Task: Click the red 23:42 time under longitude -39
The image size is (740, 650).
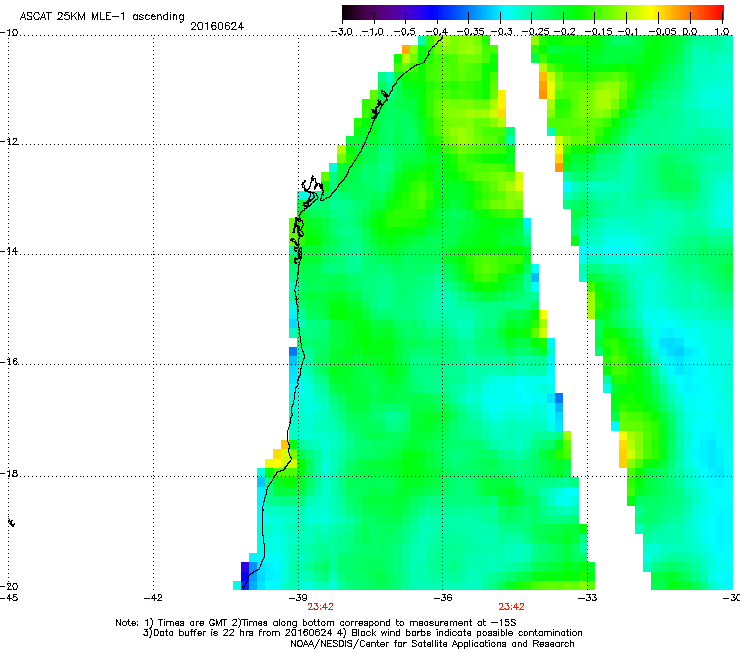Action: point(320,607)
